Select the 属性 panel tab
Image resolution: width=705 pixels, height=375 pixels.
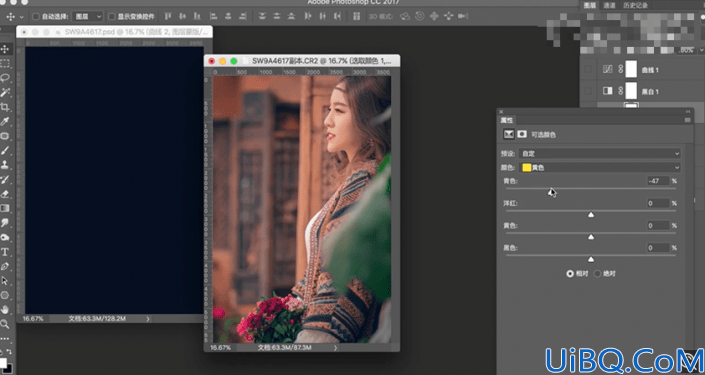(507, 120)
